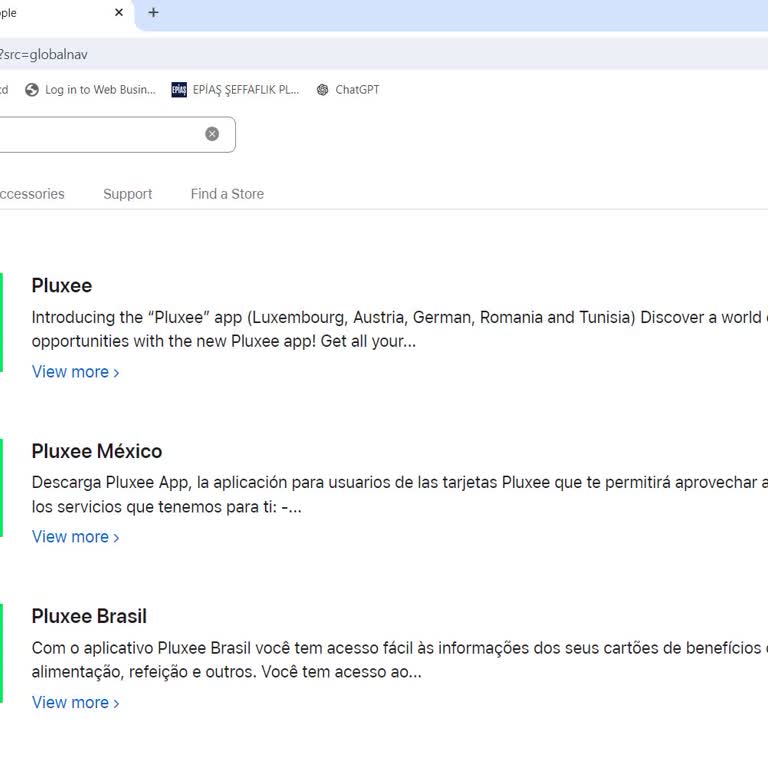Select Find a Store in navigation

click(227, 194)
